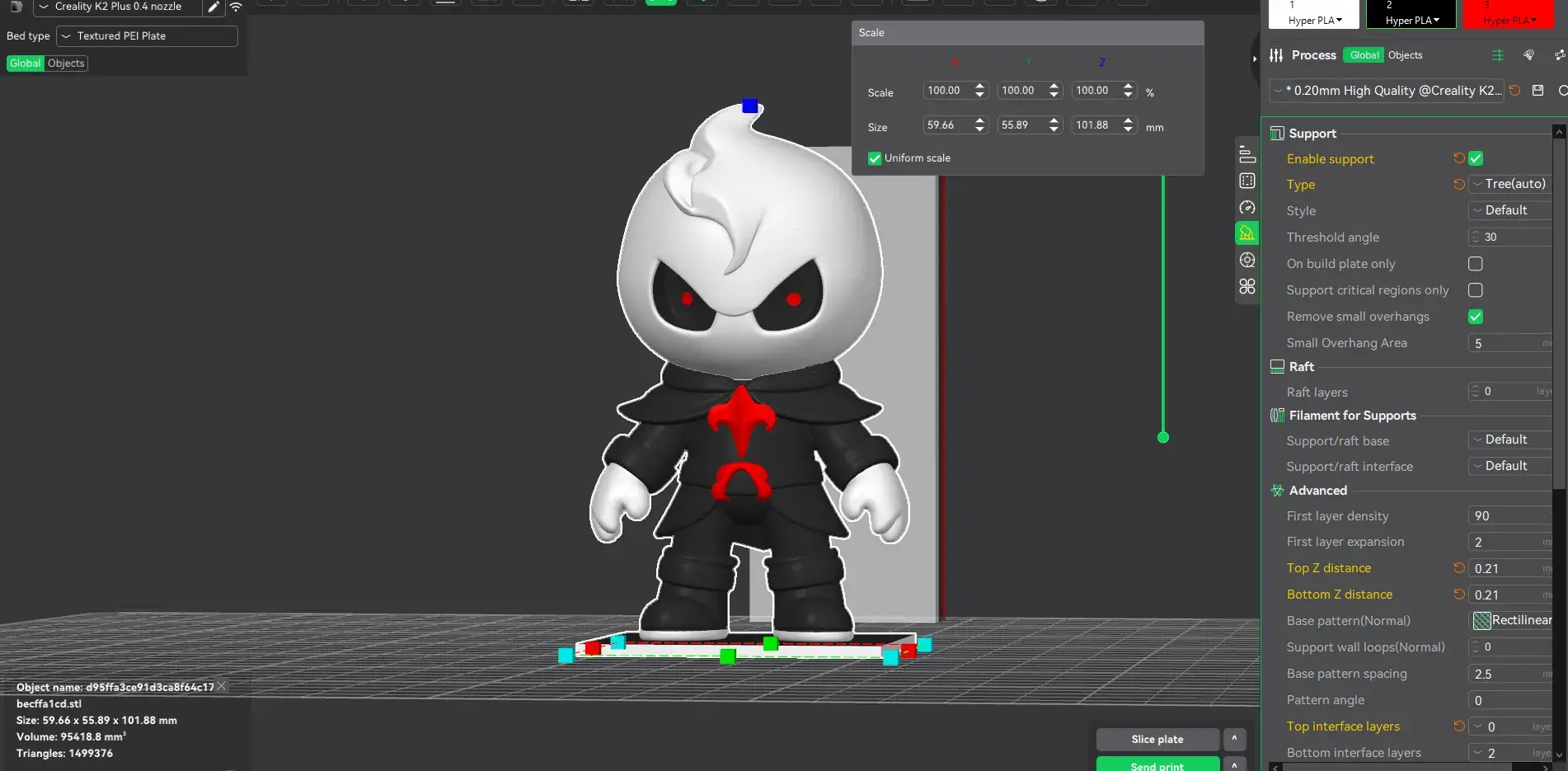1568x771 pixels.
Task: Click the Process sliders icon
Action: [x=1276, y=55]
